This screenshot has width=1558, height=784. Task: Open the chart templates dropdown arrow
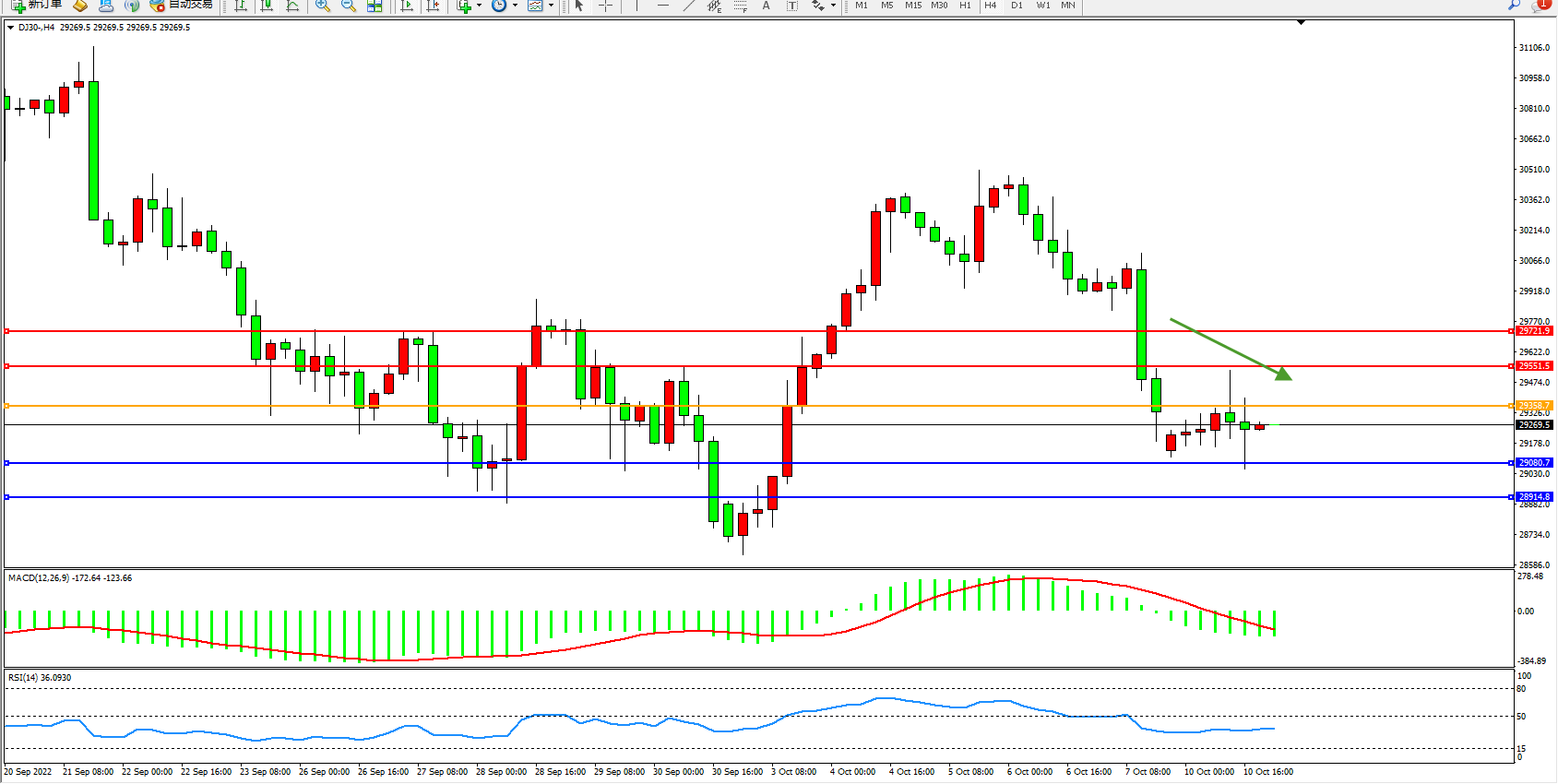click(x=552, y=6)
